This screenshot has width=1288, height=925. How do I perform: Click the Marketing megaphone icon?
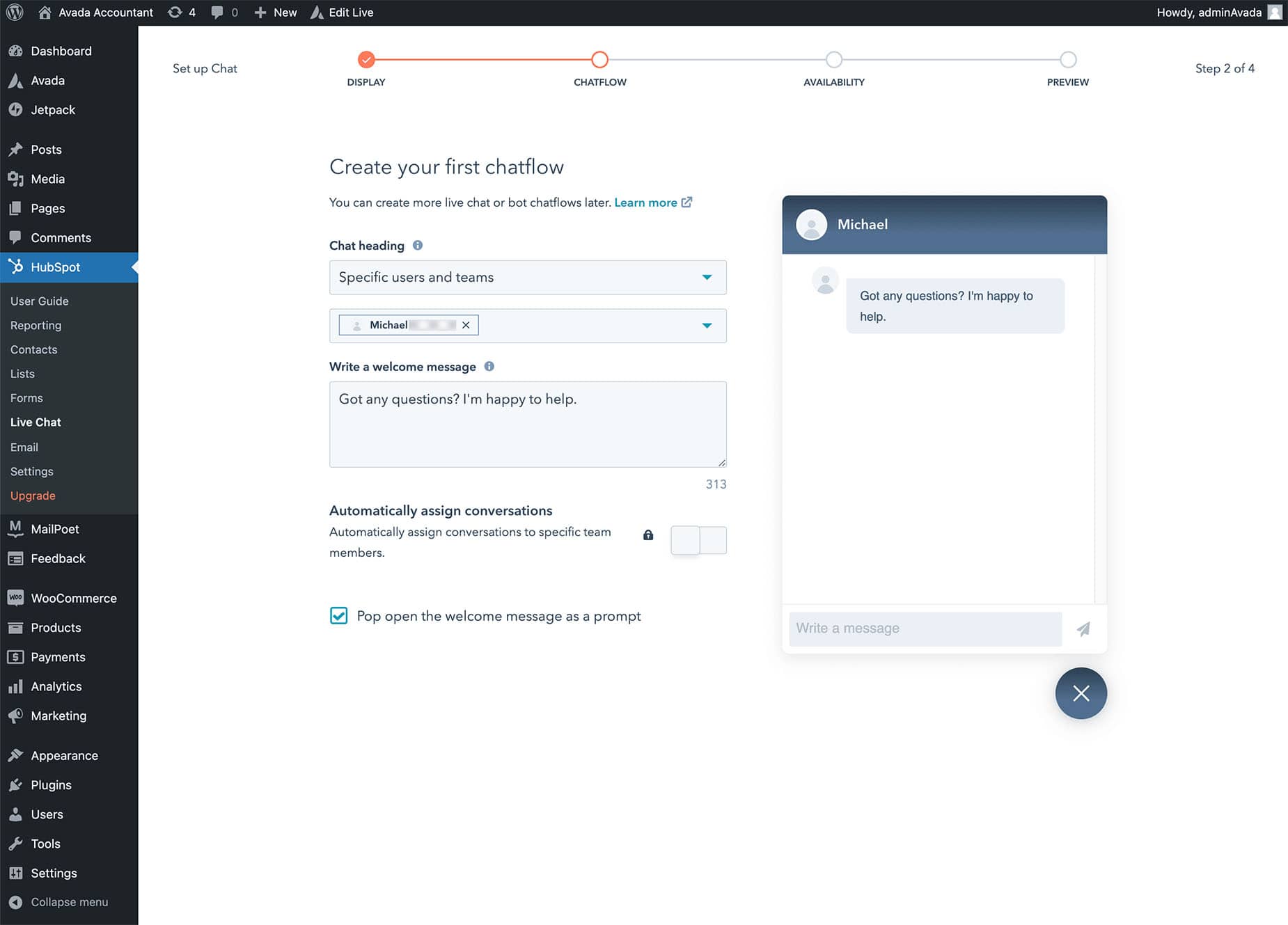[x=15, y=716]
